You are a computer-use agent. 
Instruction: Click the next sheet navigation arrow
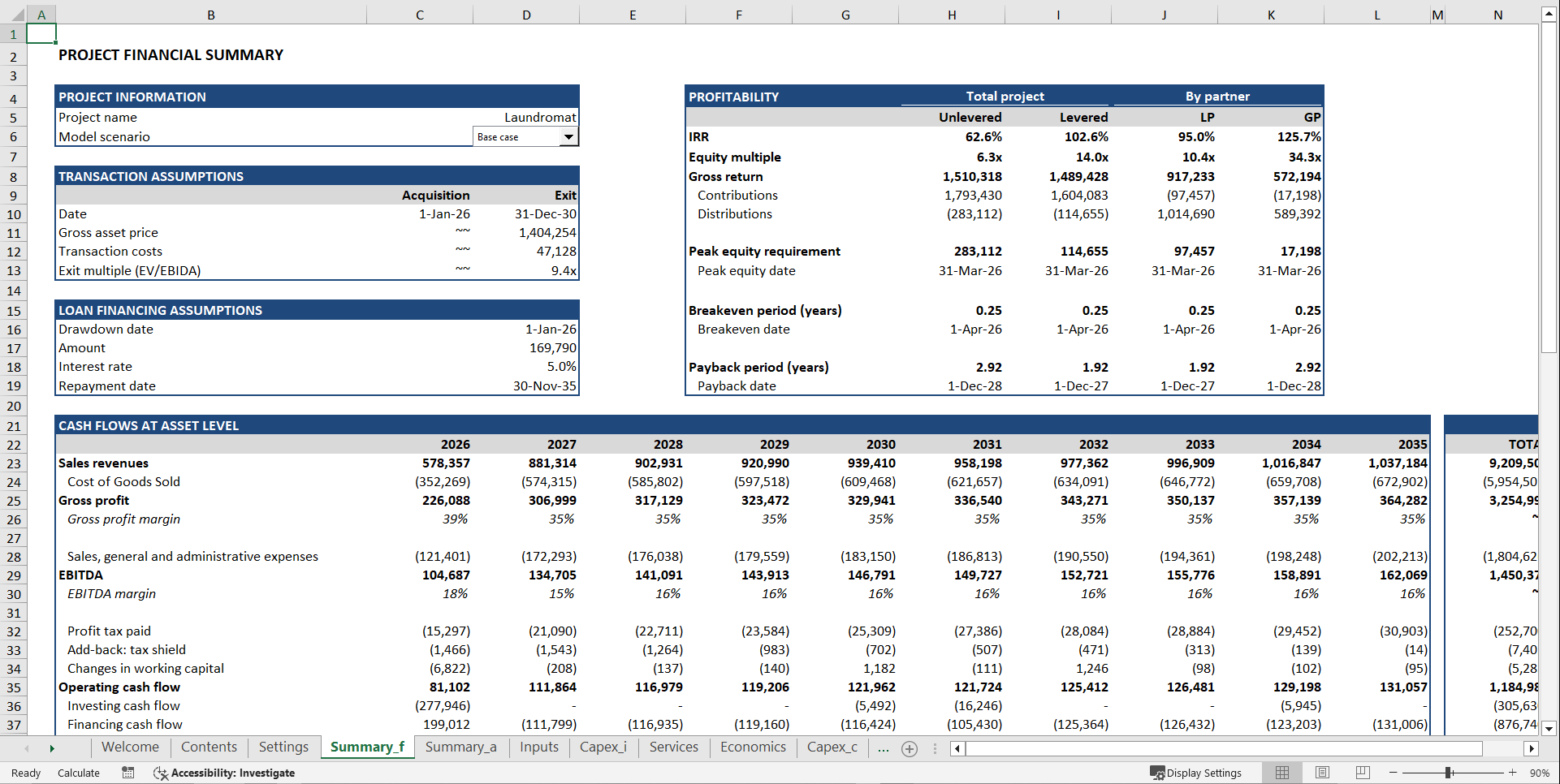point(54,747)
